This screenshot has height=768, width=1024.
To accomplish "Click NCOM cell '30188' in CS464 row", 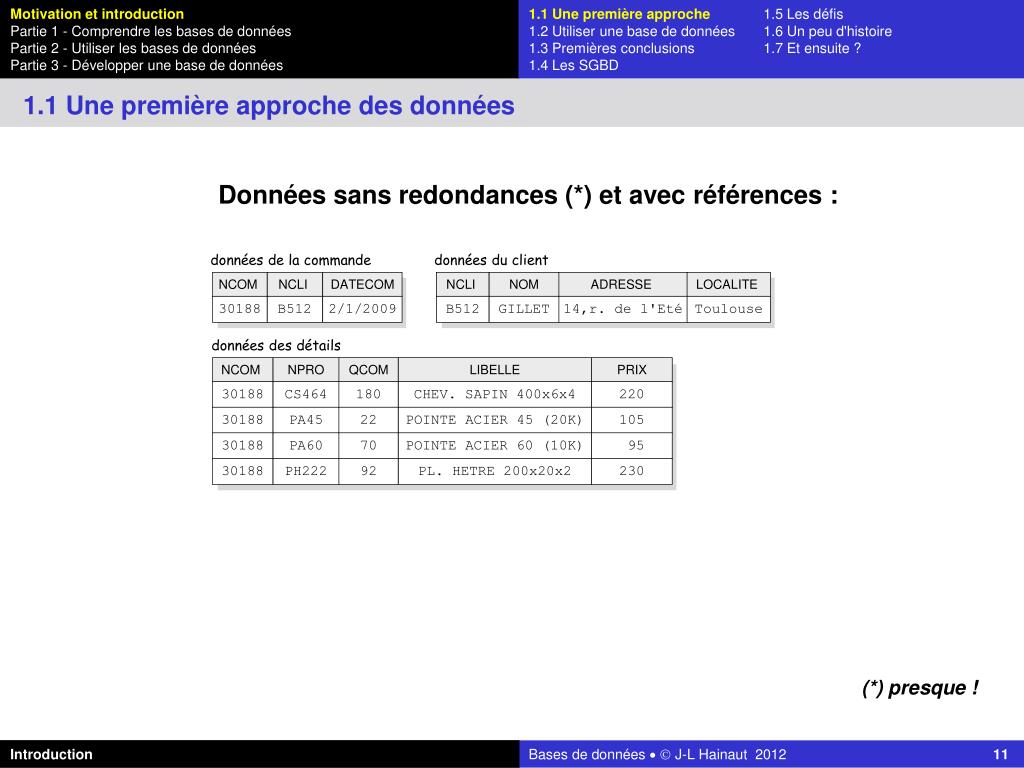I will pyautogui.click(x=242, y=394).
